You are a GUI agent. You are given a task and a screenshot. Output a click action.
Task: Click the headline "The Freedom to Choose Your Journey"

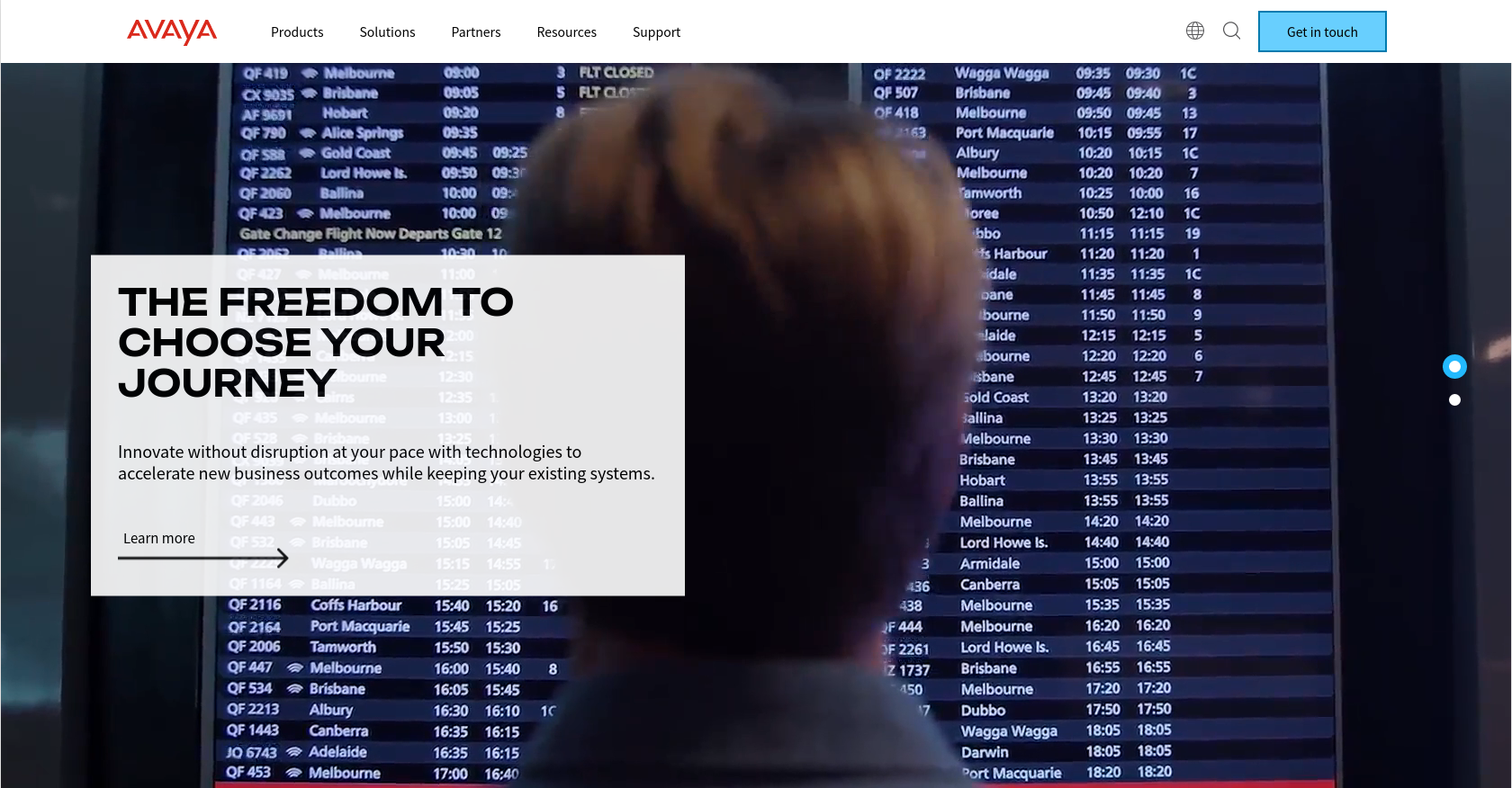point(316,343)
